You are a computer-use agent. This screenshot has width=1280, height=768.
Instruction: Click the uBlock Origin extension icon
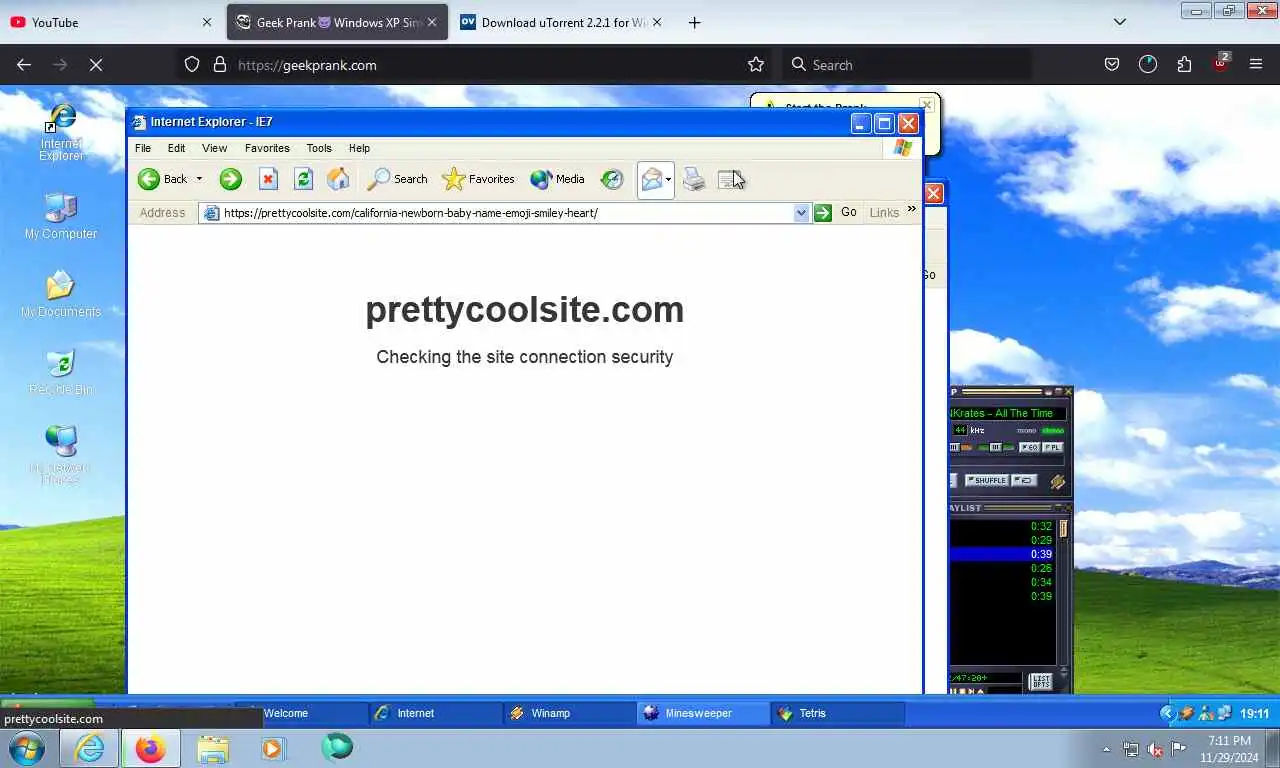tap(1220, 63)
